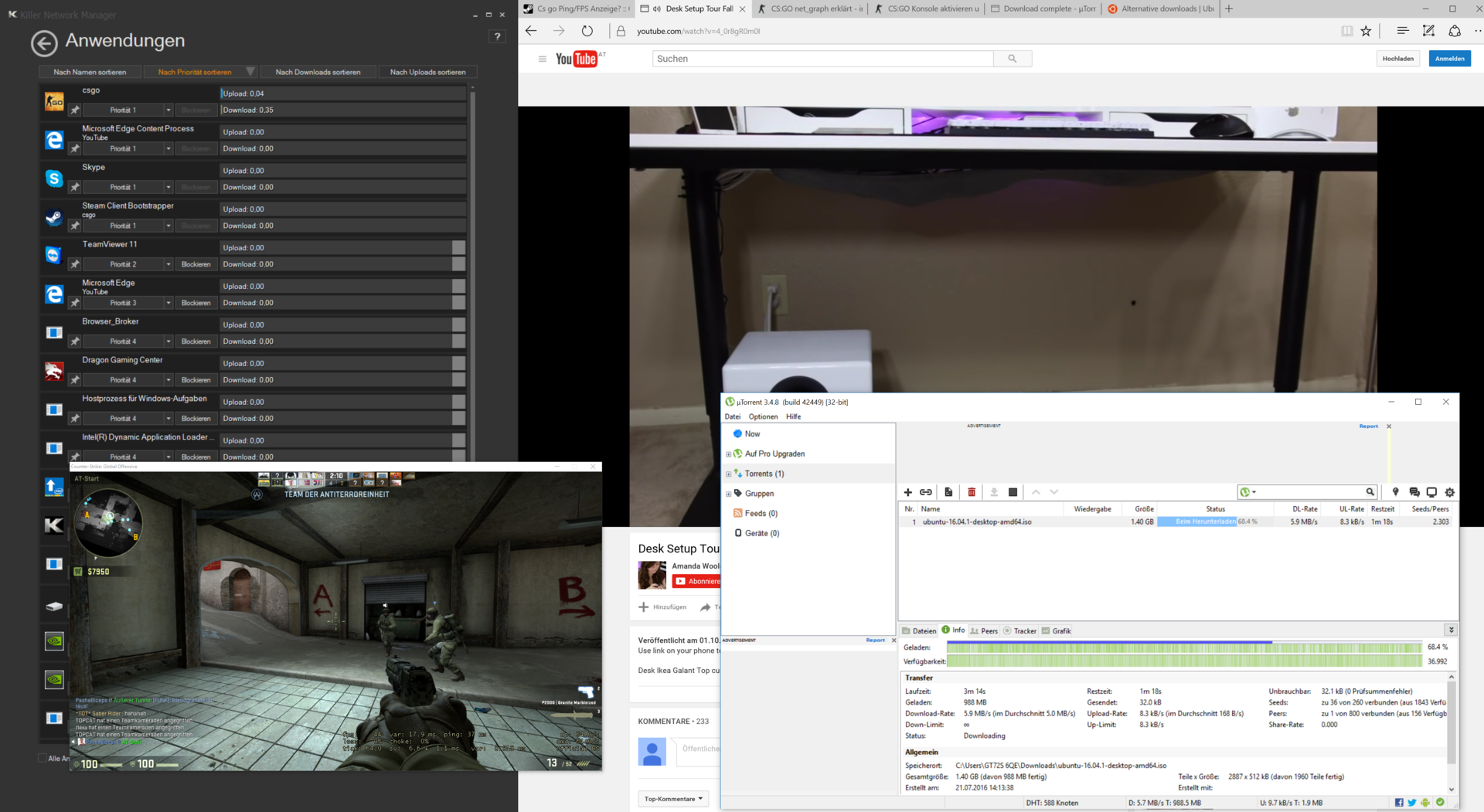Move torrent up the queue in µTorrent
Image resolution: width=1484 pixels, height=812 pixels.
(1036, 492)
